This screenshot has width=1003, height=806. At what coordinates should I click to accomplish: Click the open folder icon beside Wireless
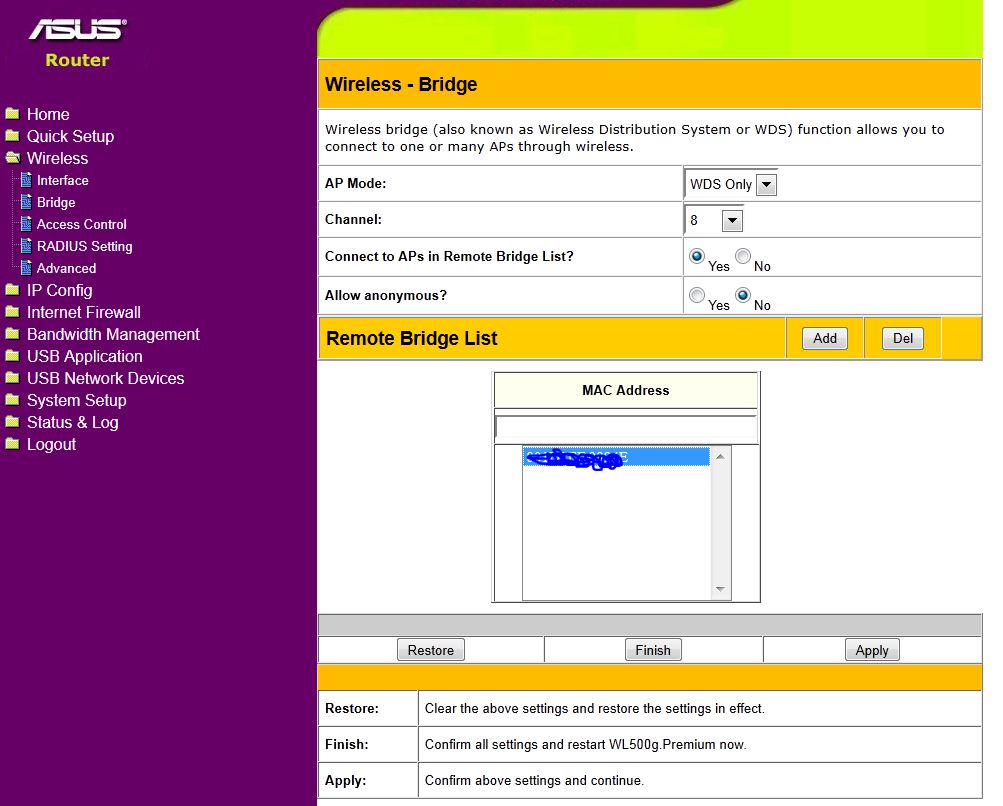[x=12, y=158]
